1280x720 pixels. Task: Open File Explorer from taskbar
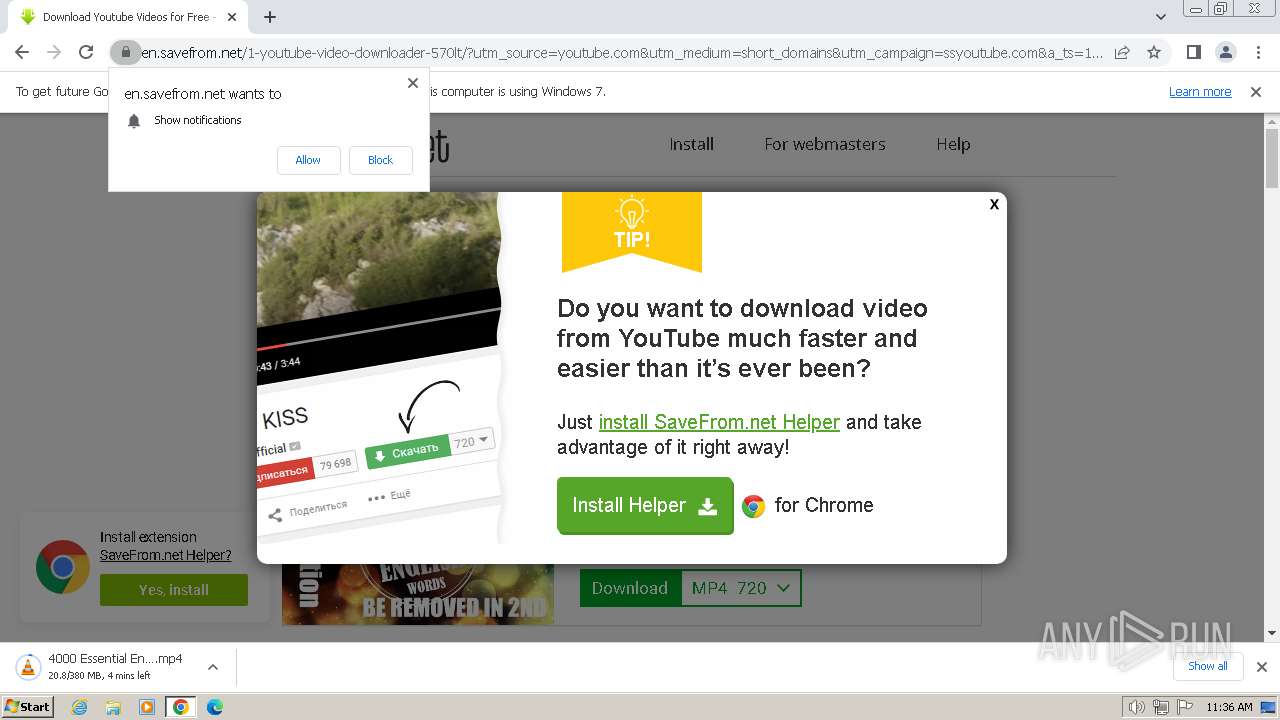pos(113,707)
